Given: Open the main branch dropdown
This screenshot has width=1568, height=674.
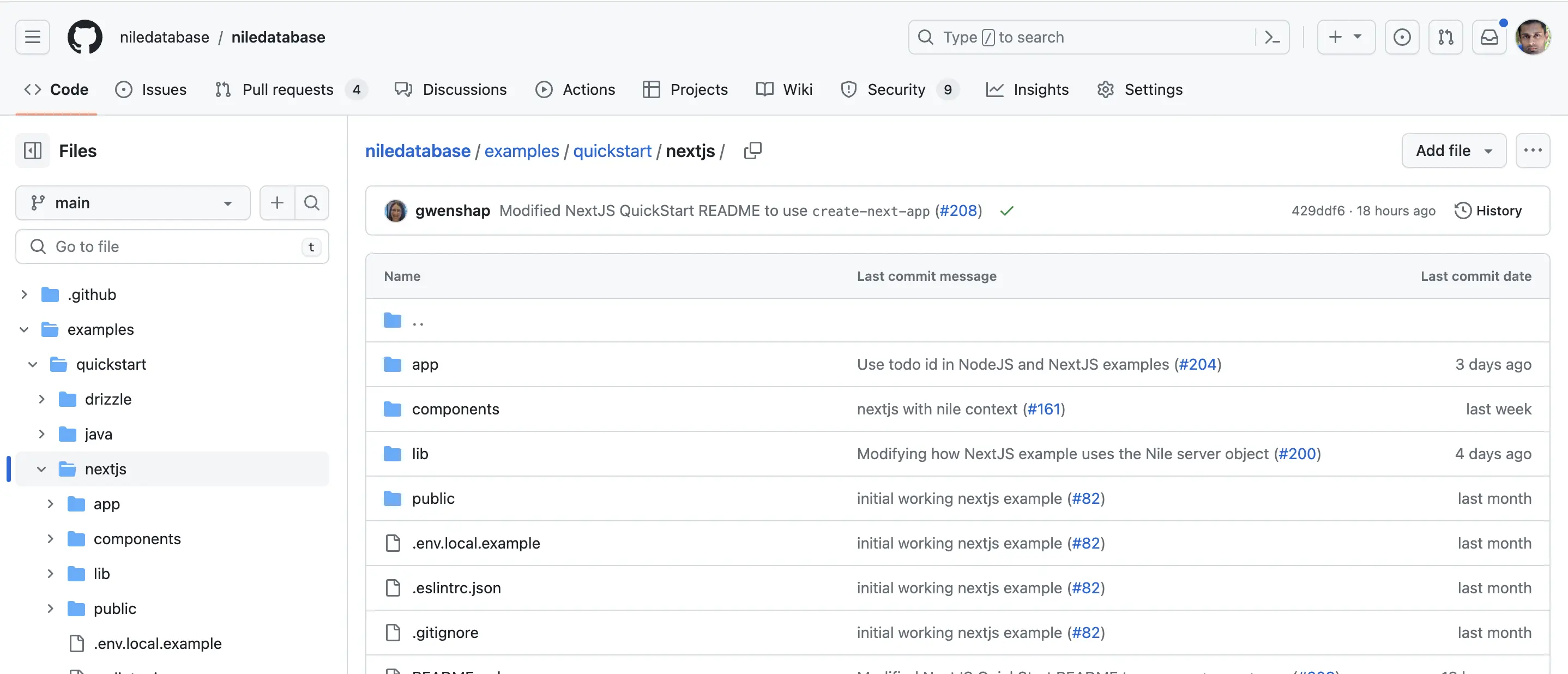Looking at the screenshot, I should (132, 203).
